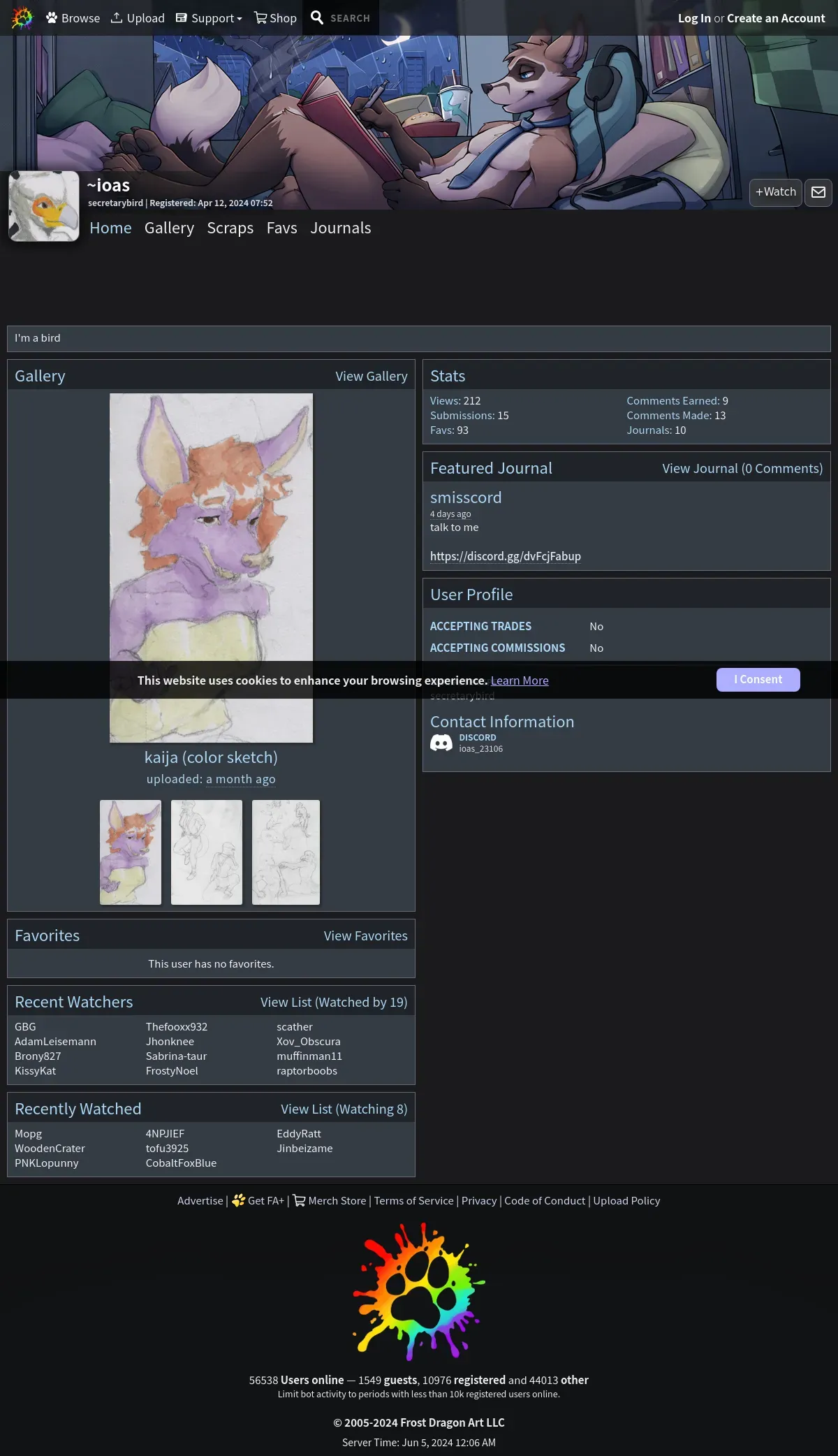Click watcher Thefooxx932

pos(177,1026)
